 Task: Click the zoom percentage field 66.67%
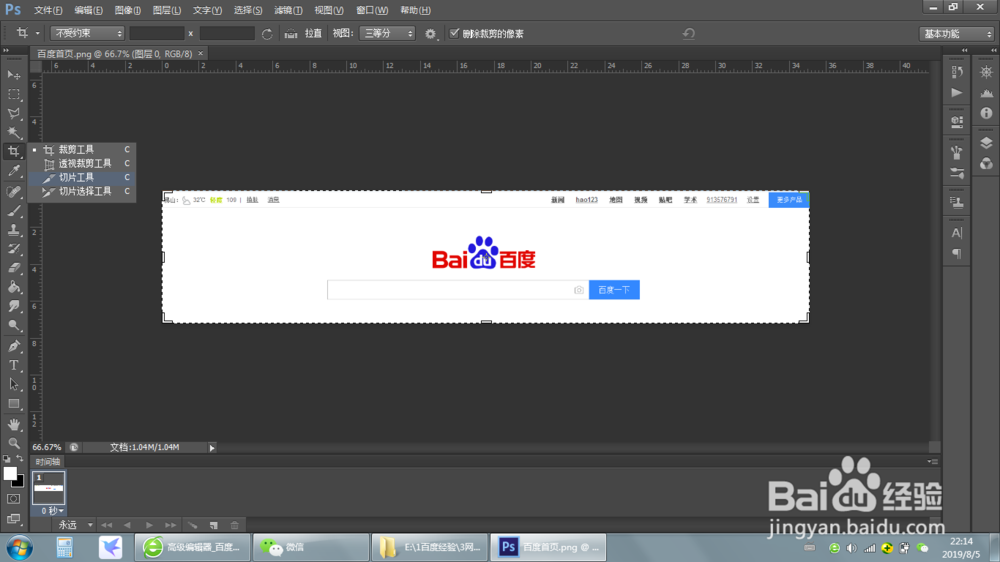click(47, 447)
